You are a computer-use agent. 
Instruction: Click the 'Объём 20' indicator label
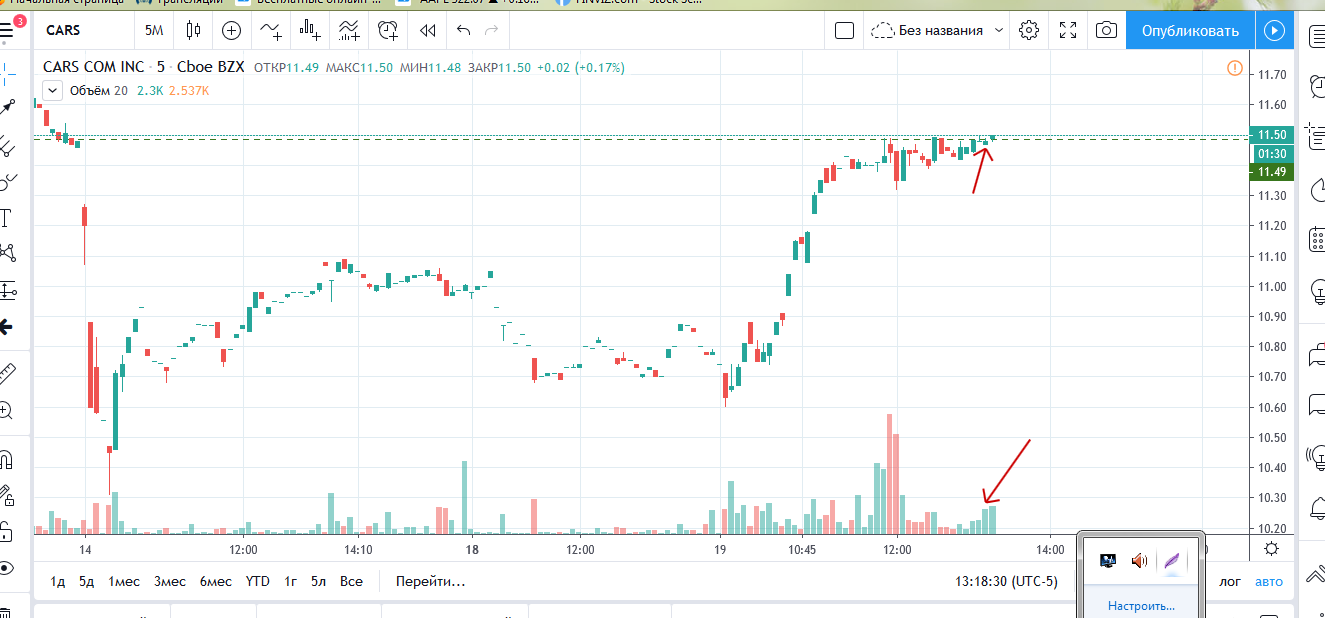click(x=99, y=90)
